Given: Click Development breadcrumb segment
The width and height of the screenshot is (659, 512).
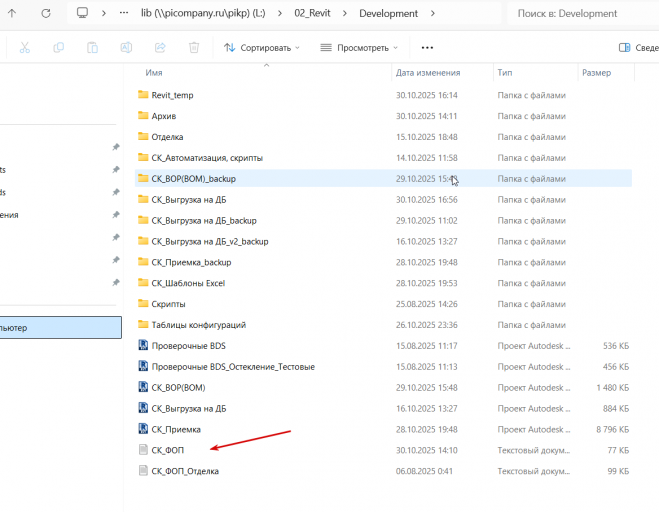Looking at the screenshot, I should pos(388,13).
